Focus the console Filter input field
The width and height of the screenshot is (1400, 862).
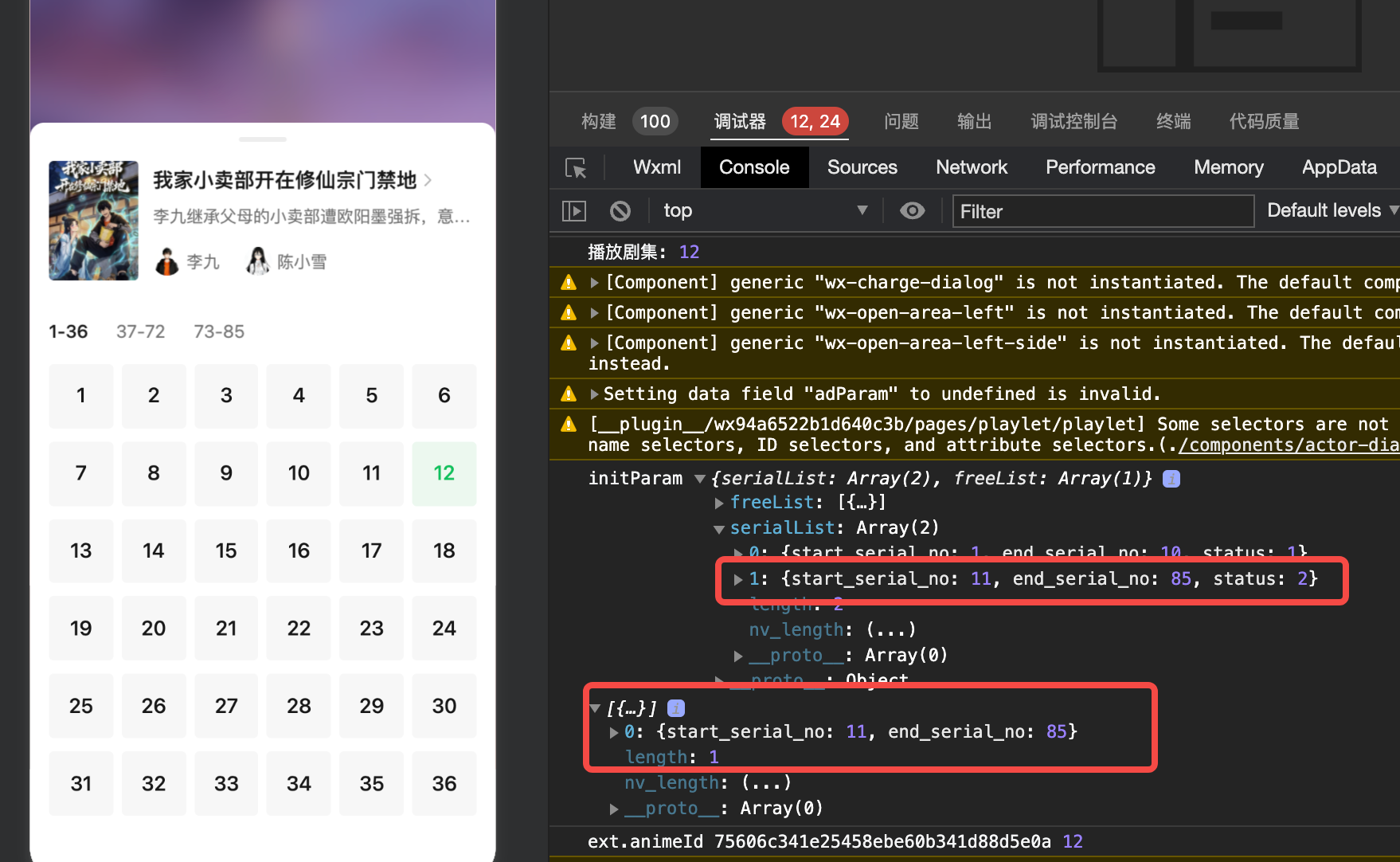coord(1103,211)
